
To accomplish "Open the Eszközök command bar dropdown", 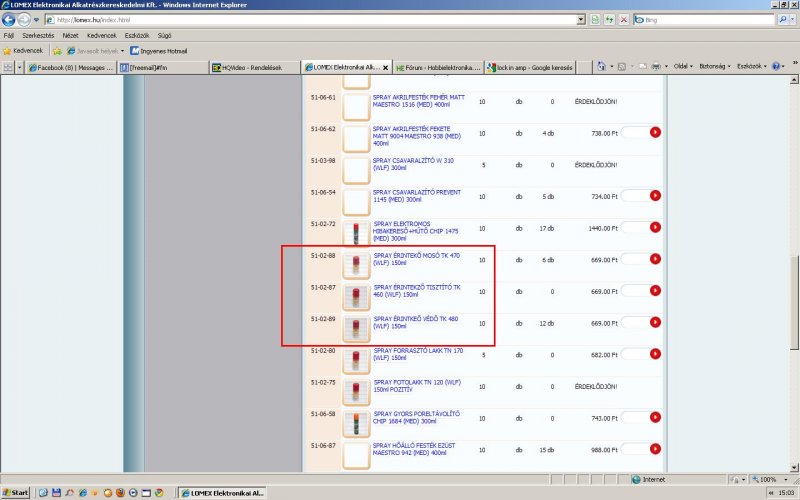I will coord(752,66).
